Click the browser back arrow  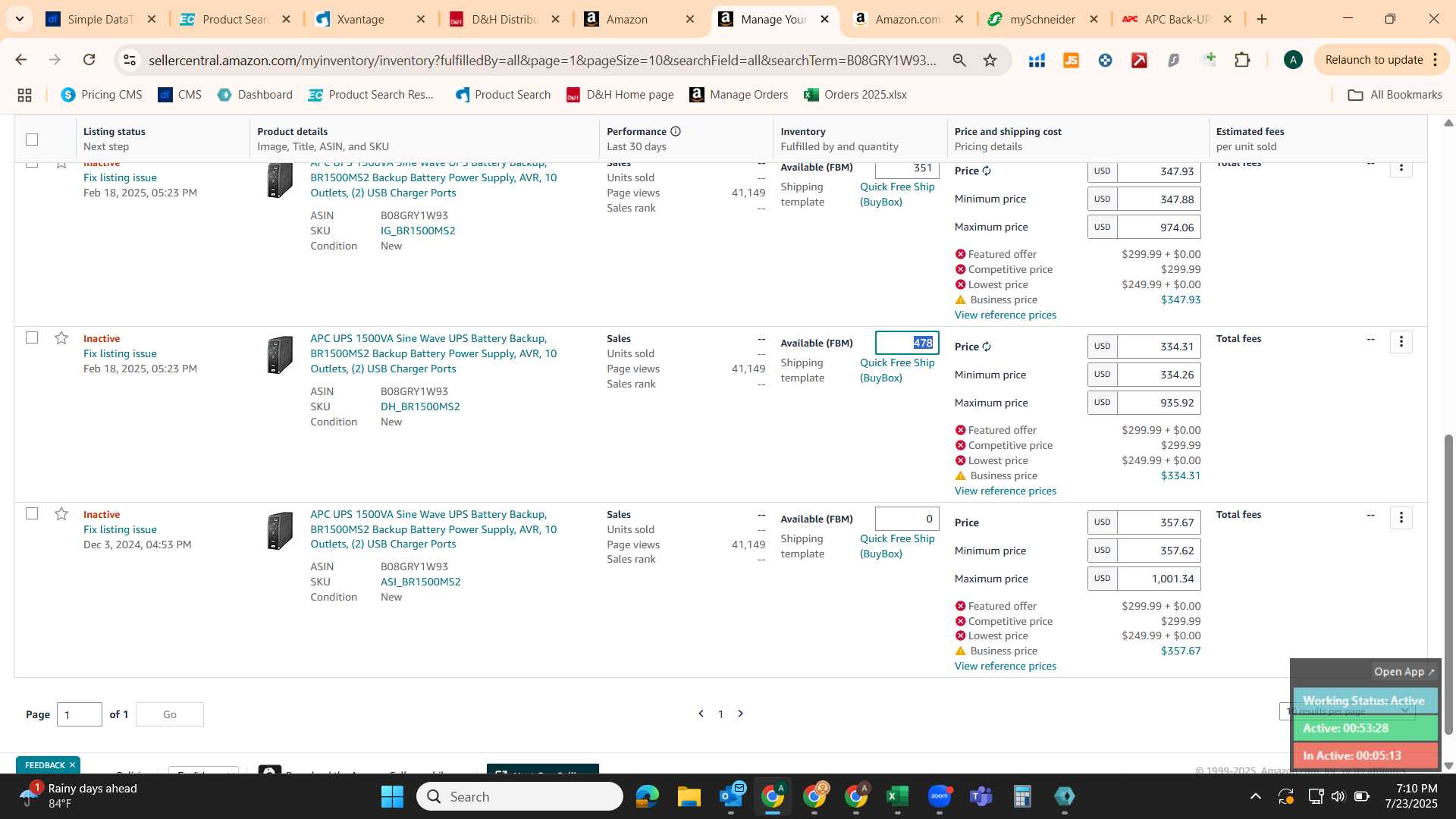pos(20,60)
